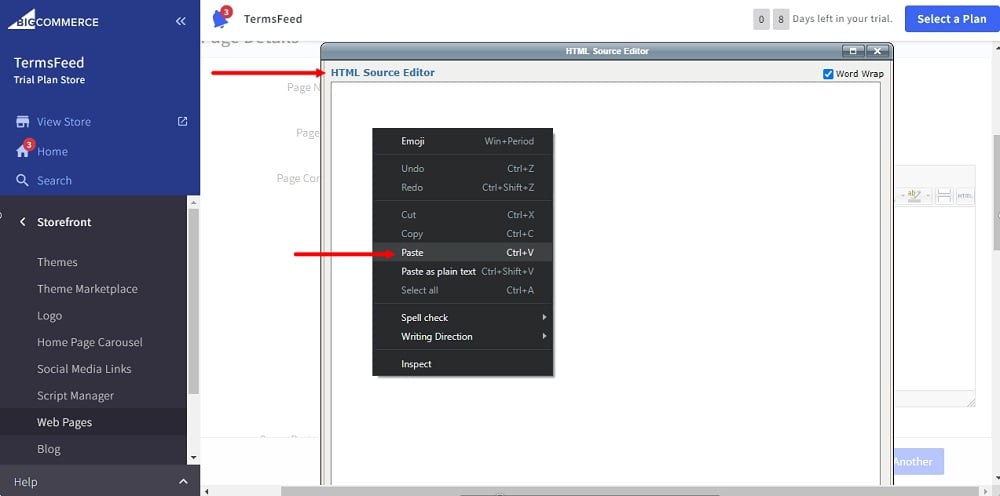
Task: Open the Writing Direction submenu
Action: pos(462,337)
